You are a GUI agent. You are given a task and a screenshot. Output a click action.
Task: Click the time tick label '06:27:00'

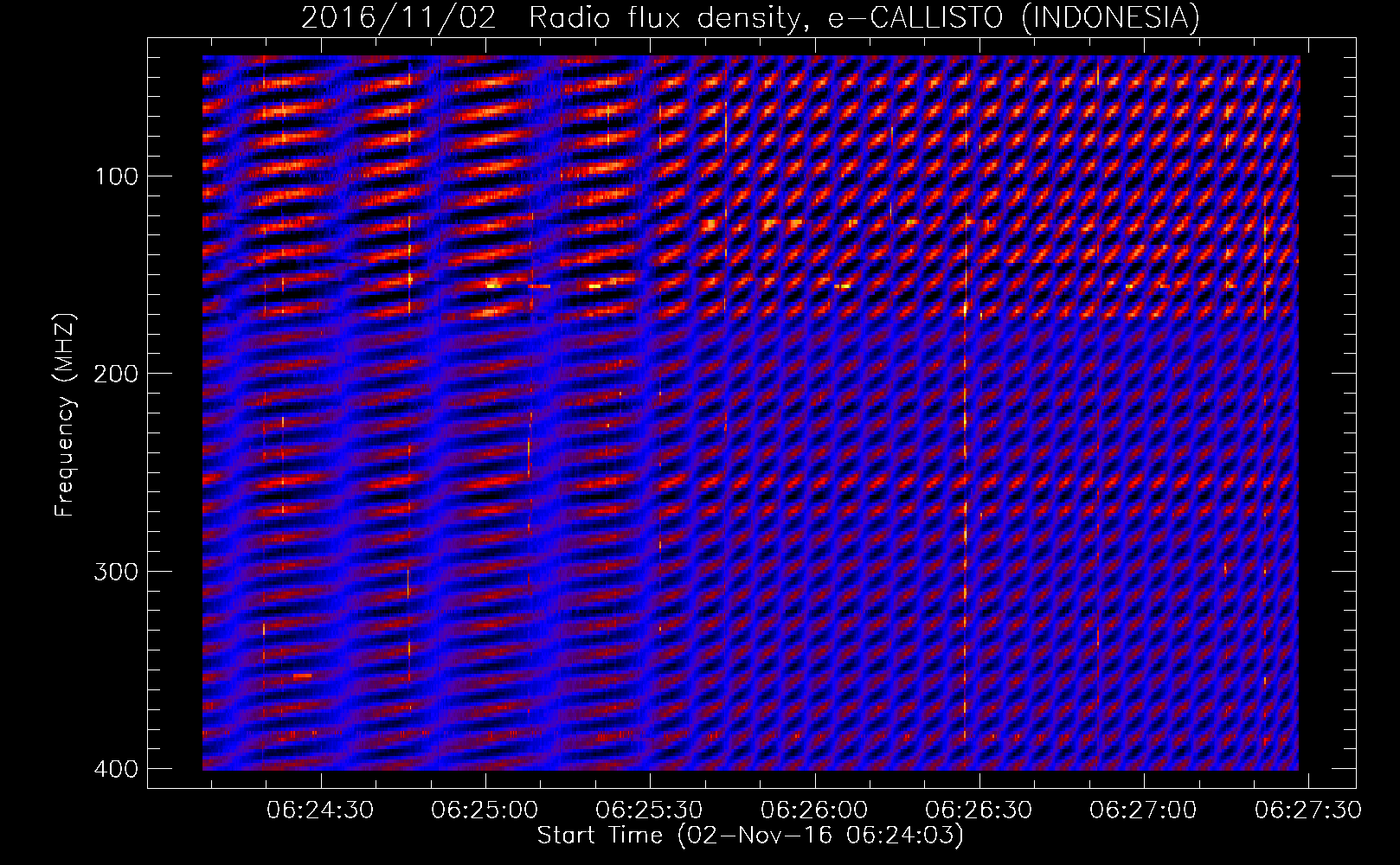coord(1143,811)
